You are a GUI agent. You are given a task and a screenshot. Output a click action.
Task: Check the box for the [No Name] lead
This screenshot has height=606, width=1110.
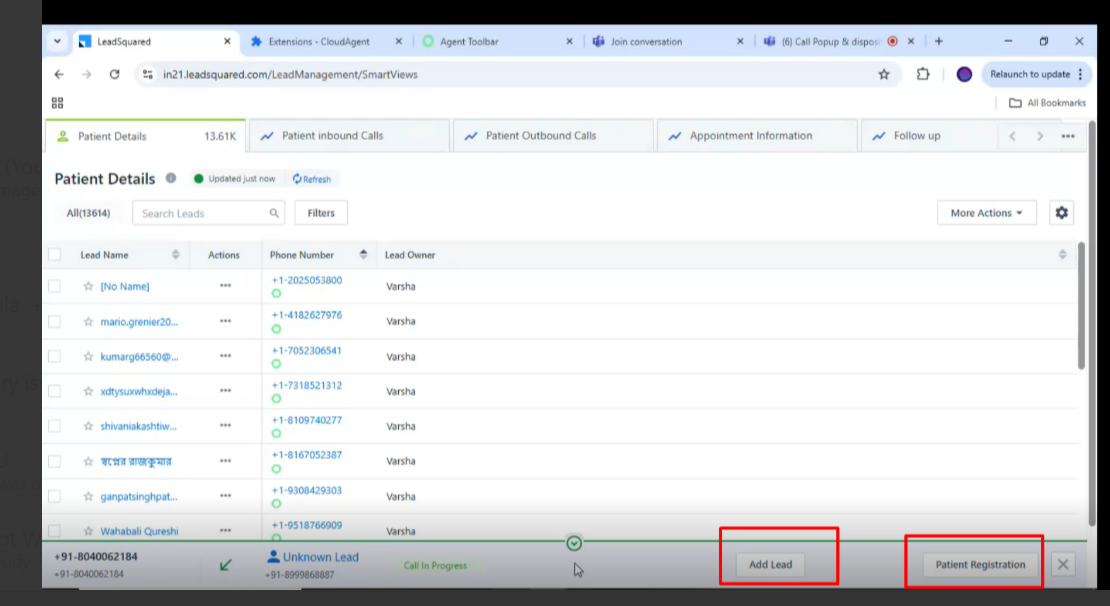tap(55, 287)
